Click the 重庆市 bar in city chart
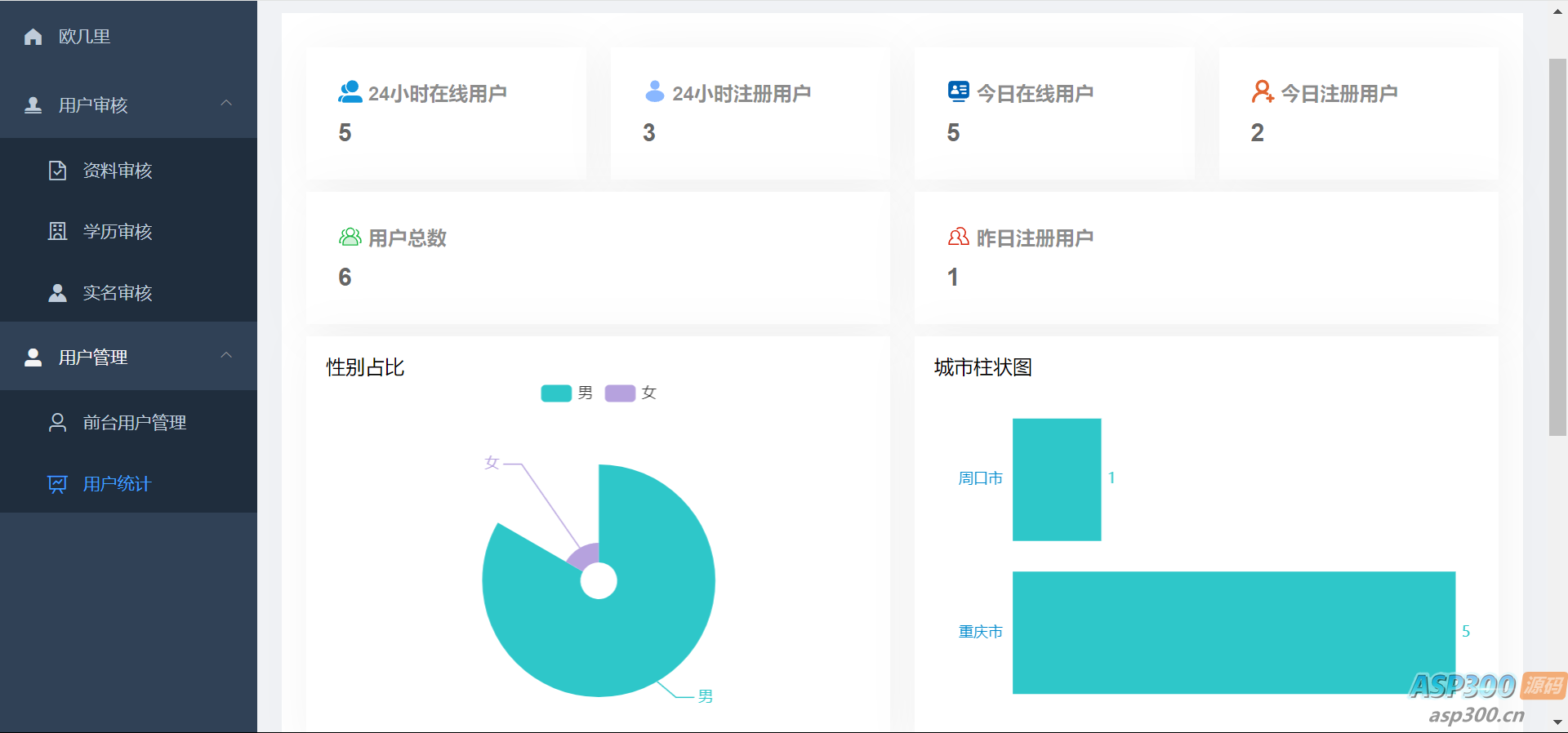1568x733 pixels. 1233,633
